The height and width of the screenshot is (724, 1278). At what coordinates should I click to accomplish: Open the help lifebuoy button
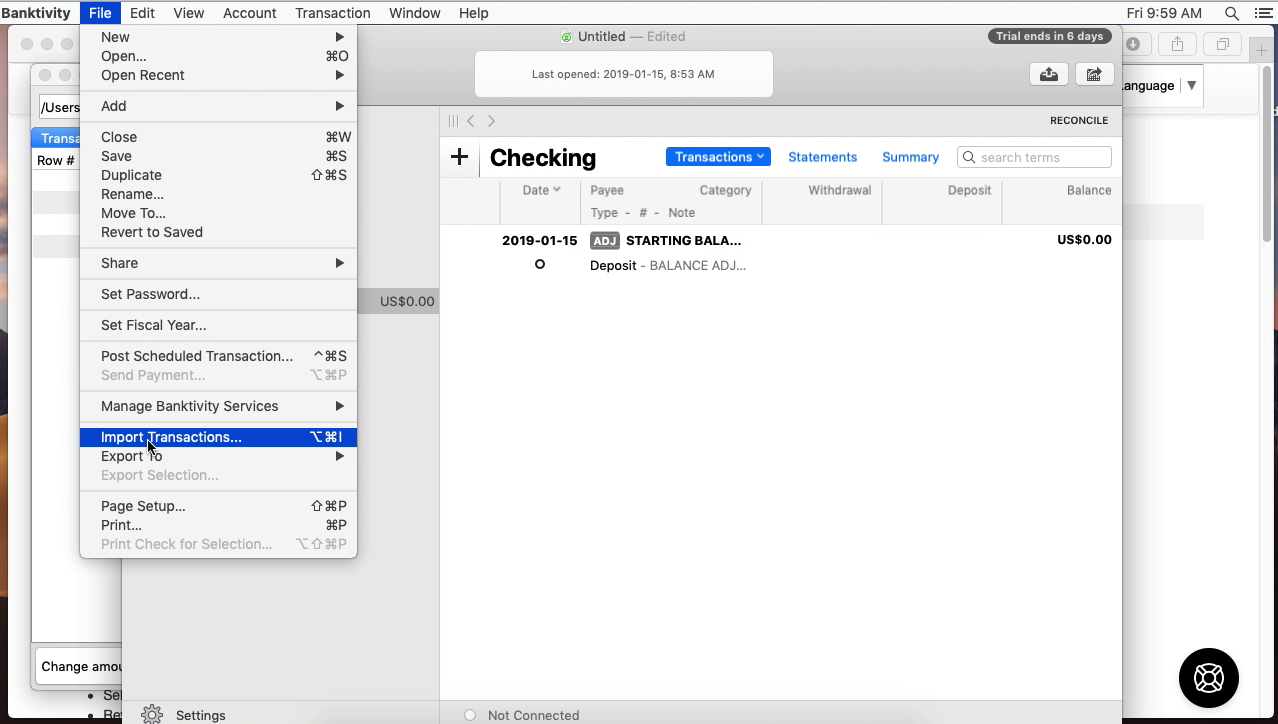coord(1208,678)
